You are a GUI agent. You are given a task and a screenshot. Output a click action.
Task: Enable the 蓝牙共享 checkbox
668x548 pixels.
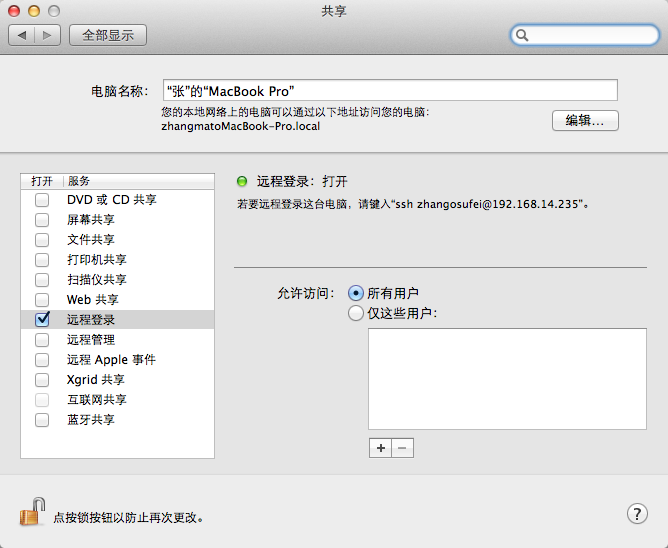tap(42, 420)
